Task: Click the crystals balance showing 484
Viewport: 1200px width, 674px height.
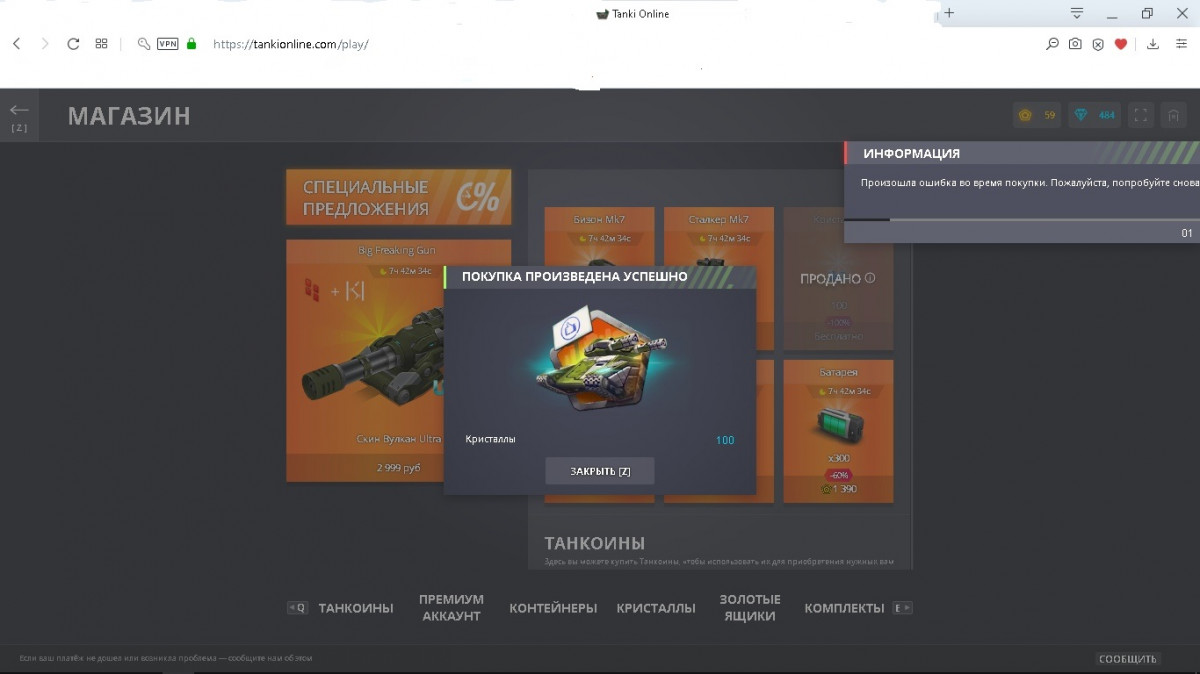Action: pos(1094,115)
